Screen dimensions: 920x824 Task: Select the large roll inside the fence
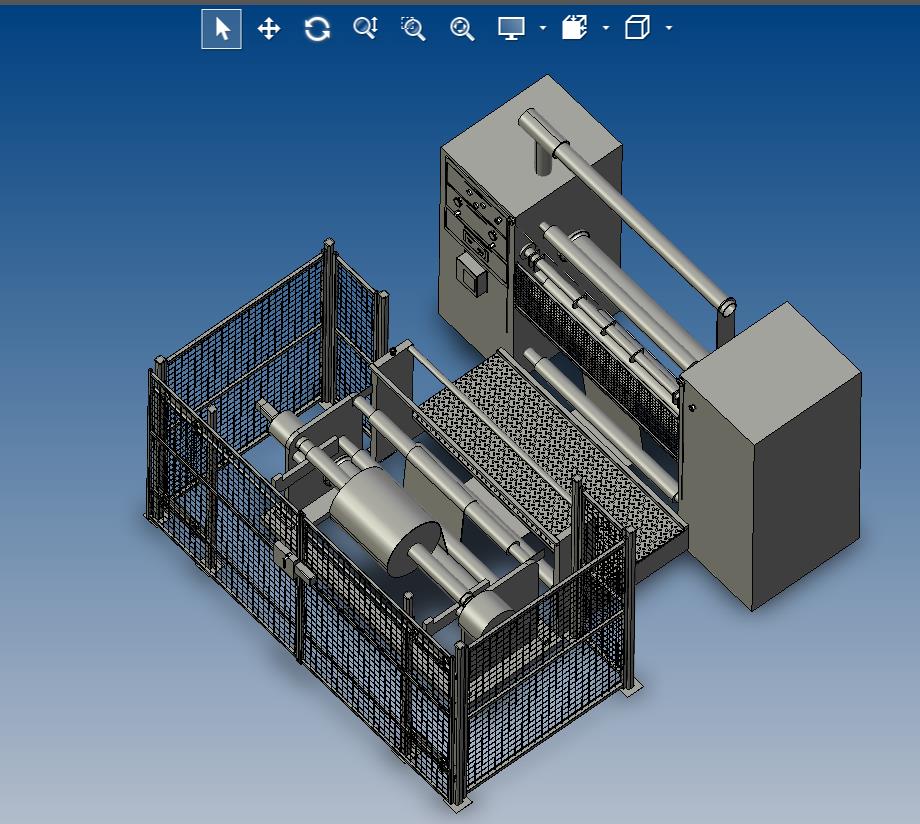tap(383, 520)
